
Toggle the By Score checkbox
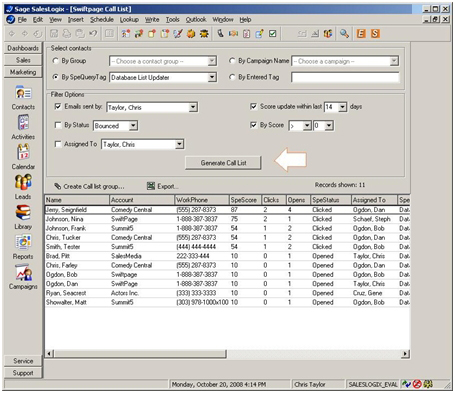[x=253, y=125]
